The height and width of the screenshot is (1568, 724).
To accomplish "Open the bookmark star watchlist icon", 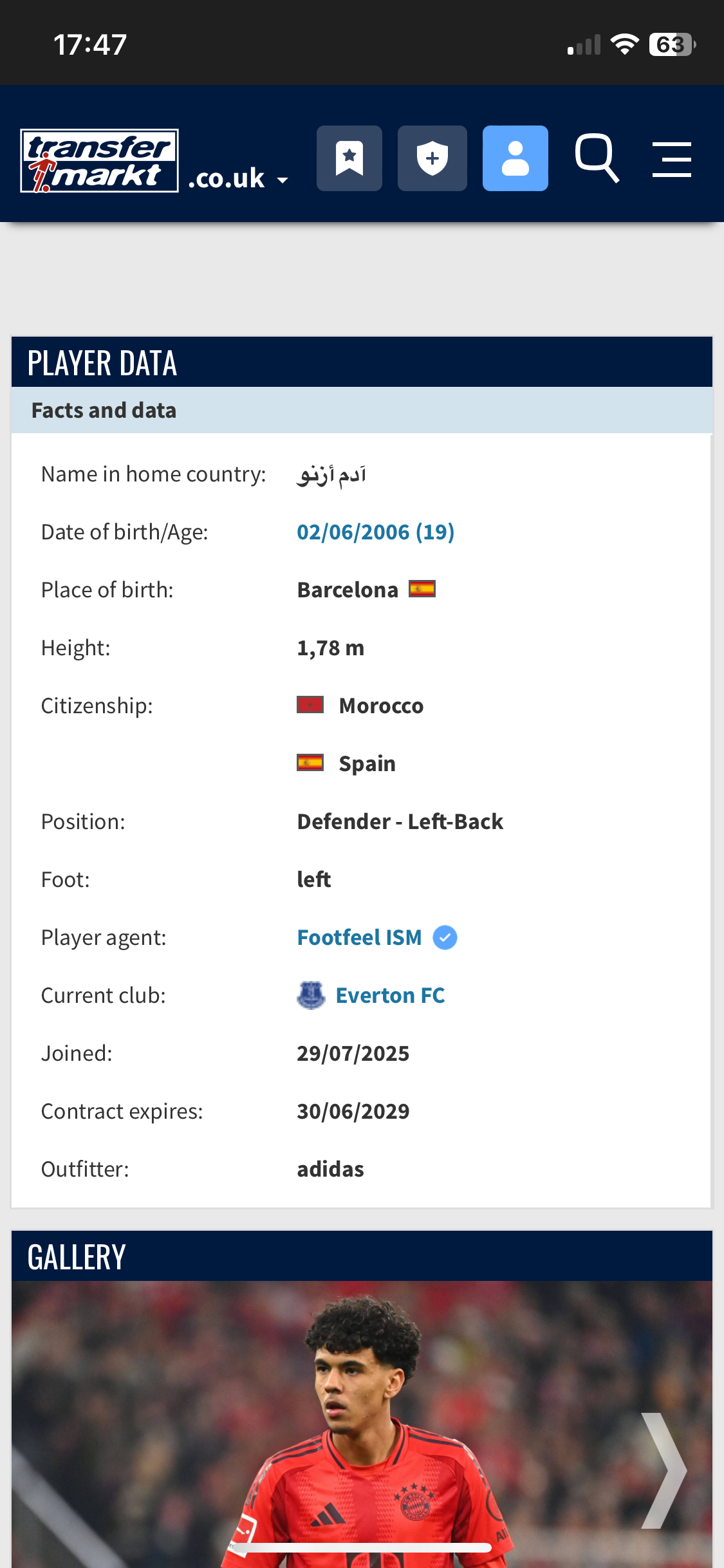I will click(349, 158).
